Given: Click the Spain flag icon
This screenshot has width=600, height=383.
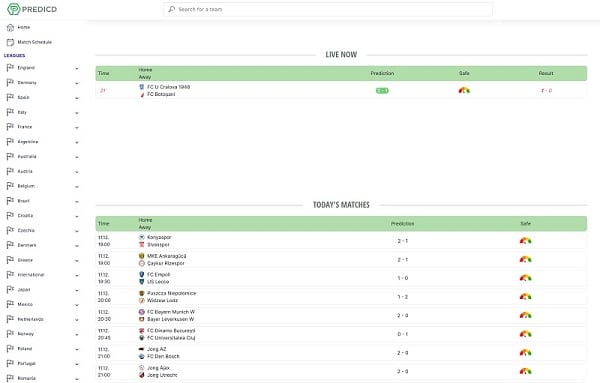Looking at the screenshot, I should [10, 97].
